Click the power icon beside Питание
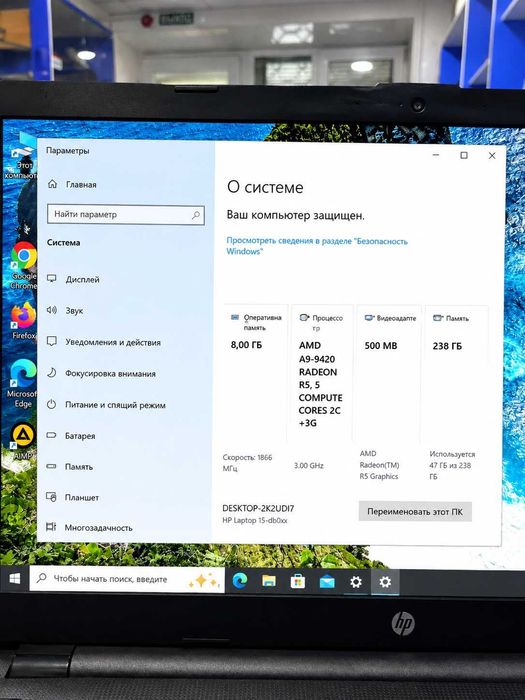This screenshot has width=525, height=700. (x=52, y=404)
